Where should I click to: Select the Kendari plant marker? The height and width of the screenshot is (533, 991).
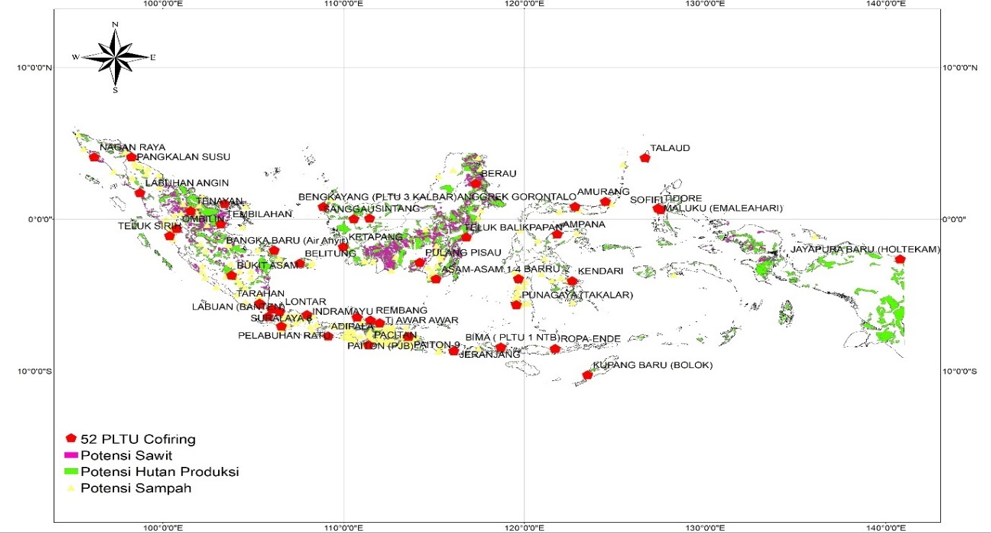tap(572, 281)
